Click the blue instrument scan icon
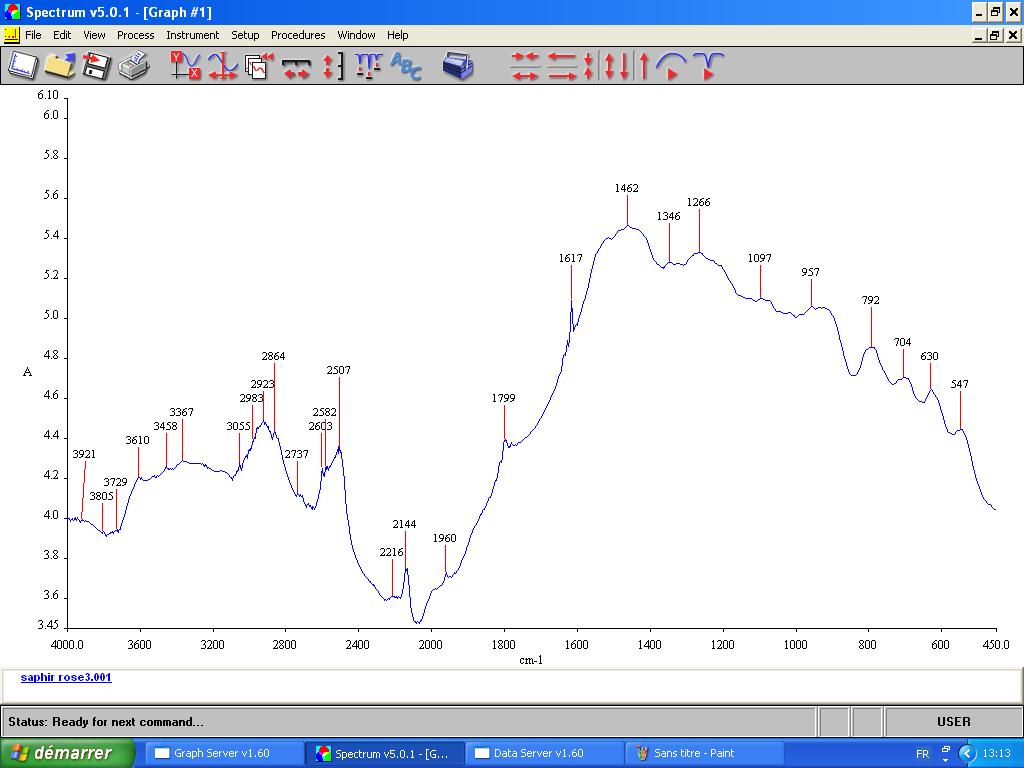Screen dimensions: 1024x768 click(x=458, y=66)
